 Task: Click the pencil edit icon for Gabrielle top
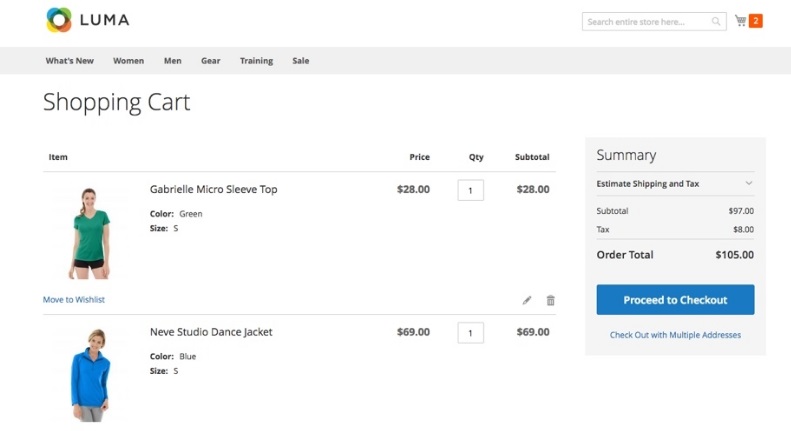coord(527,300)
